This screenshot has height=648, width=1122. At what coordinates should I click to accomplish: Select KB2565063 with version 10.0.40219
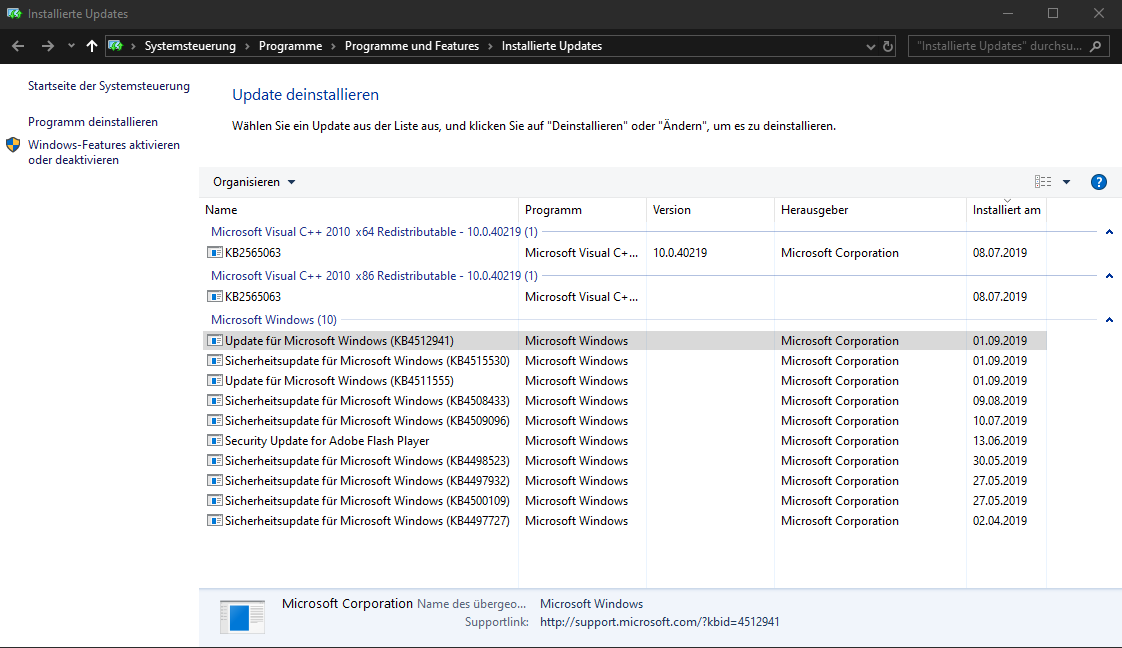625,252
